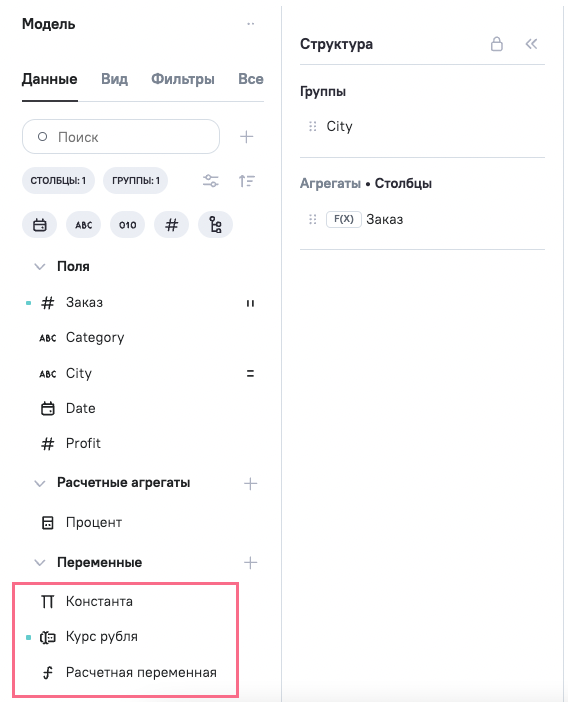This screenshot has height=702, width=568.
Task: Click the СТОЛБЦЫ: 1 chip
Action: point(58,181)
